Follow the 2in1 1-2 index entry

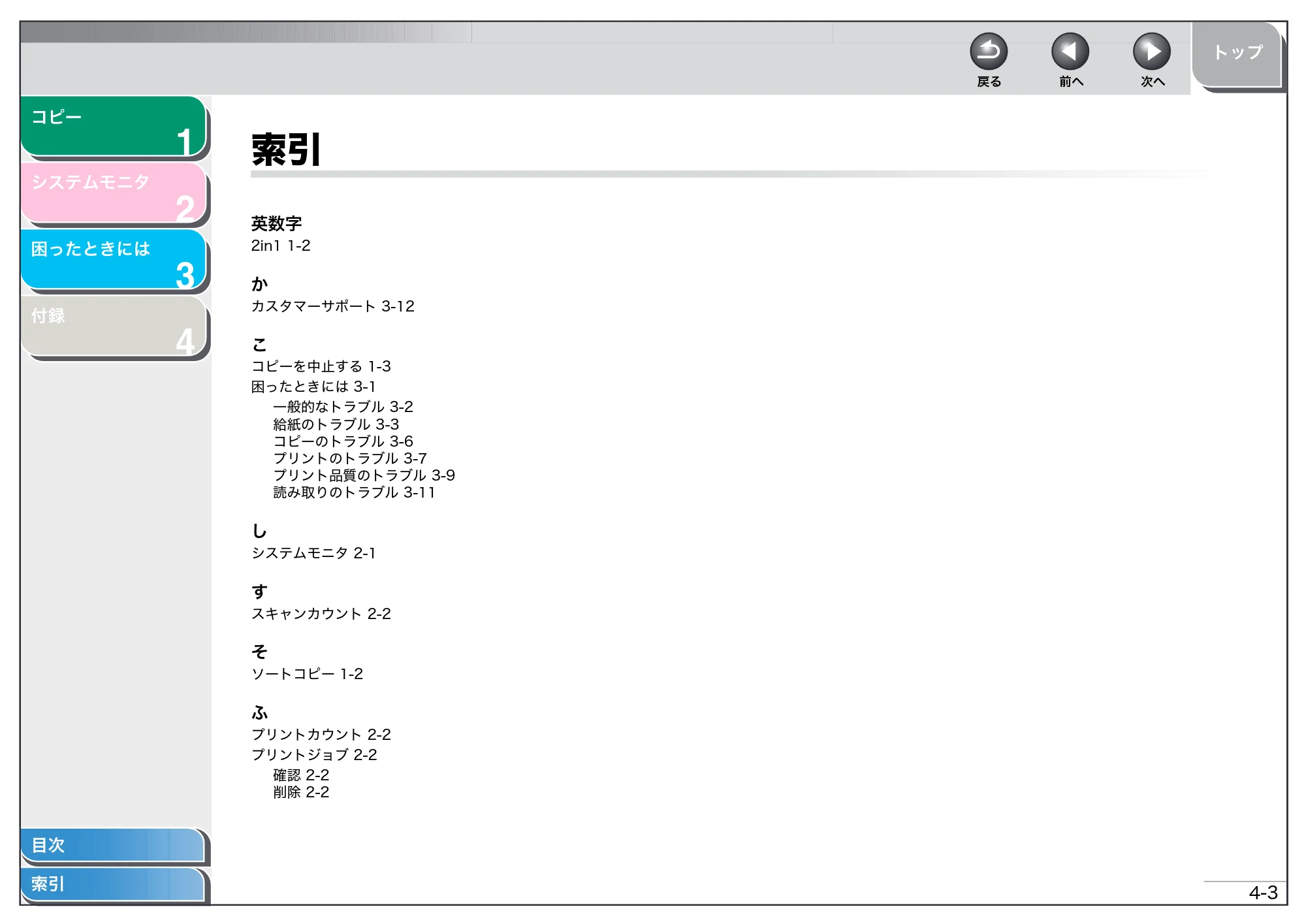(281, 246)
